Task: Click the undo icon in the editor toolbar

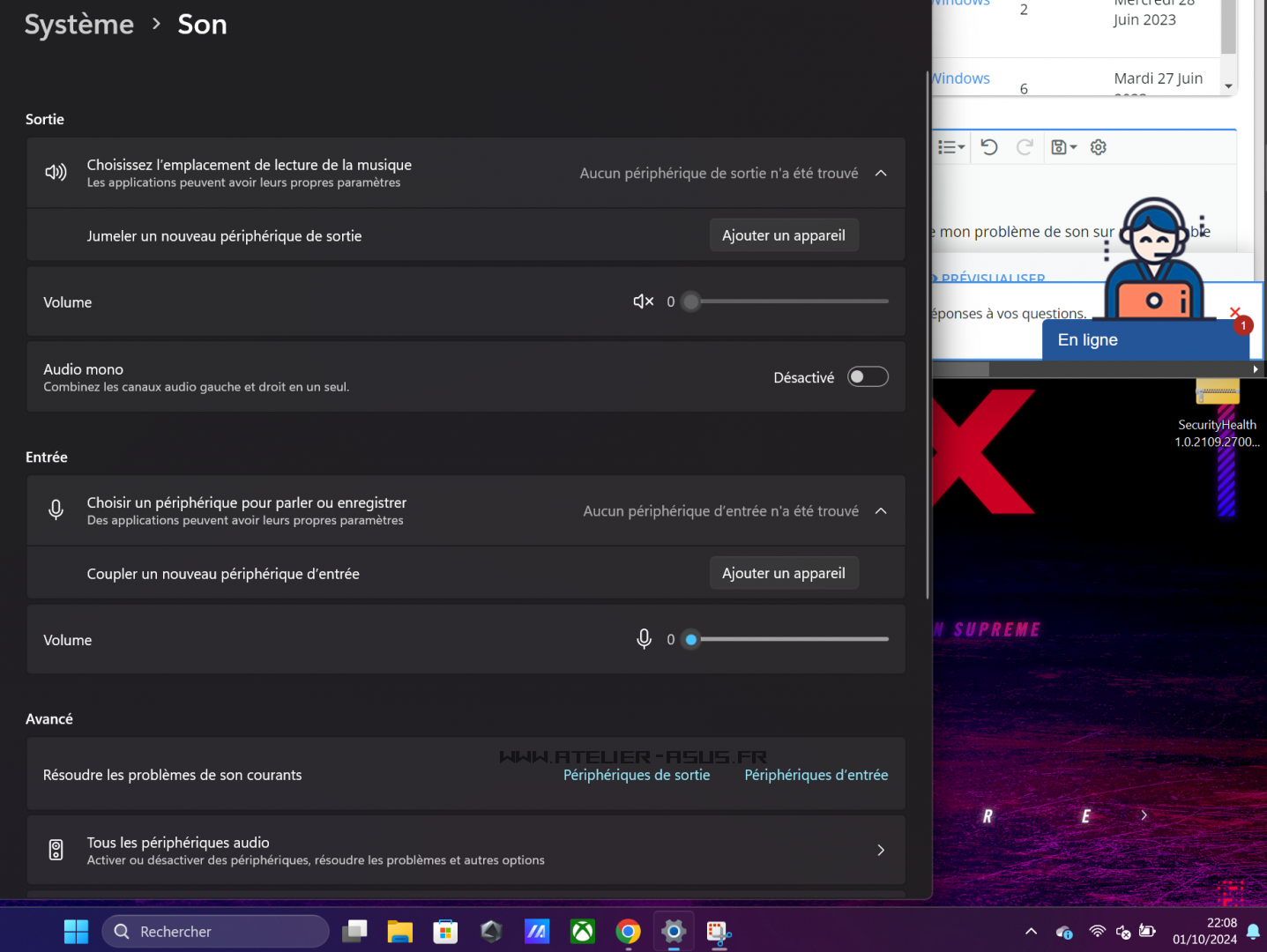Action: point(989,147)
